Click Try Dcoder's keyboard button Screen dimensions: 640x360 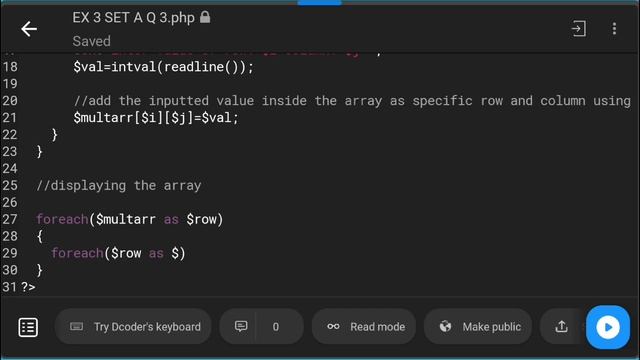(x=133, y=327)
